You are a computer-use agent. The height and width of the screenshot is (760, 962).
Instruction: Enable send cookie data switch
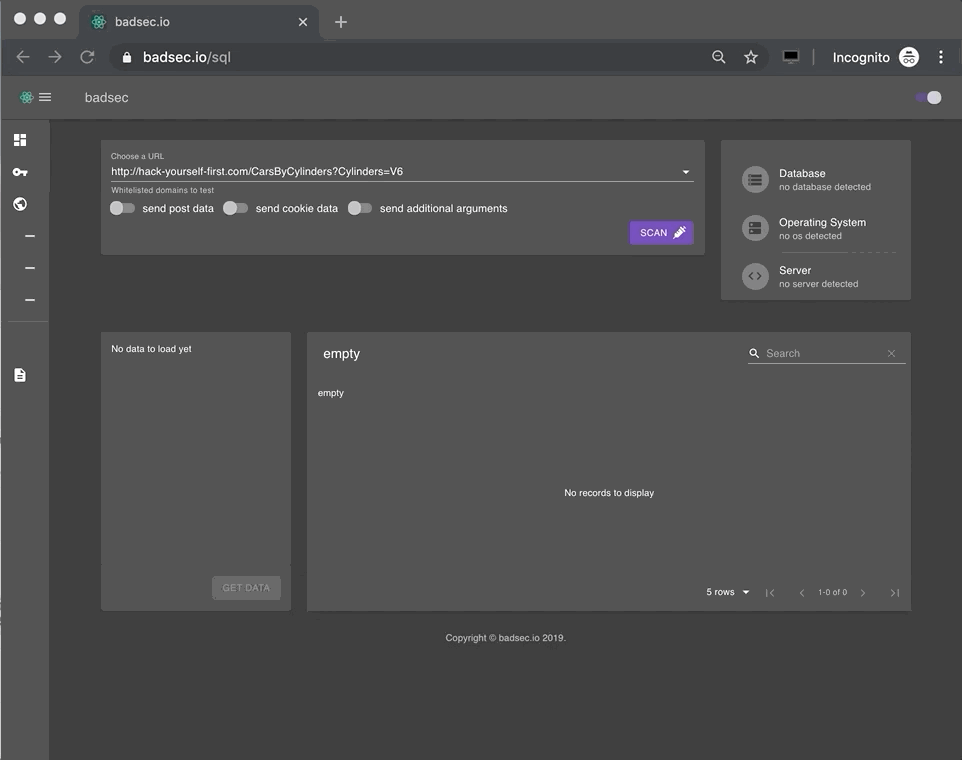coord(236,209)
